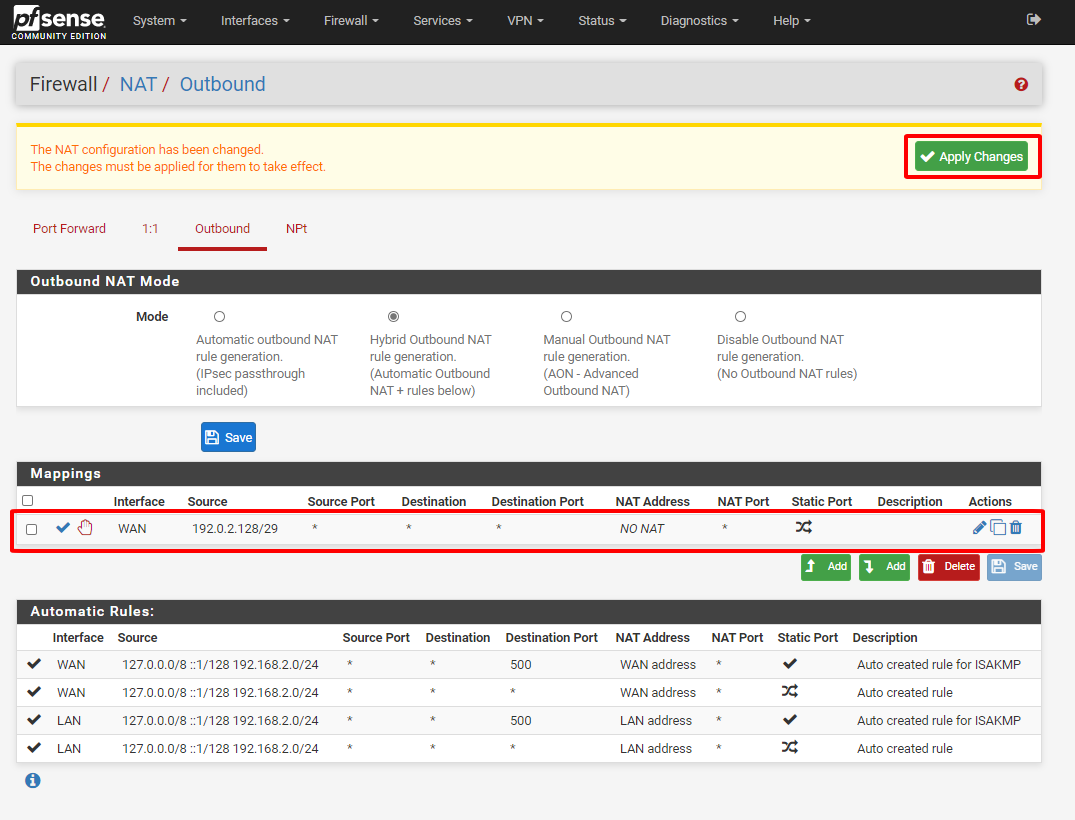Add a mapping to the end of the list
This screenshot has width=1075, height=820.
click(884, 566)
